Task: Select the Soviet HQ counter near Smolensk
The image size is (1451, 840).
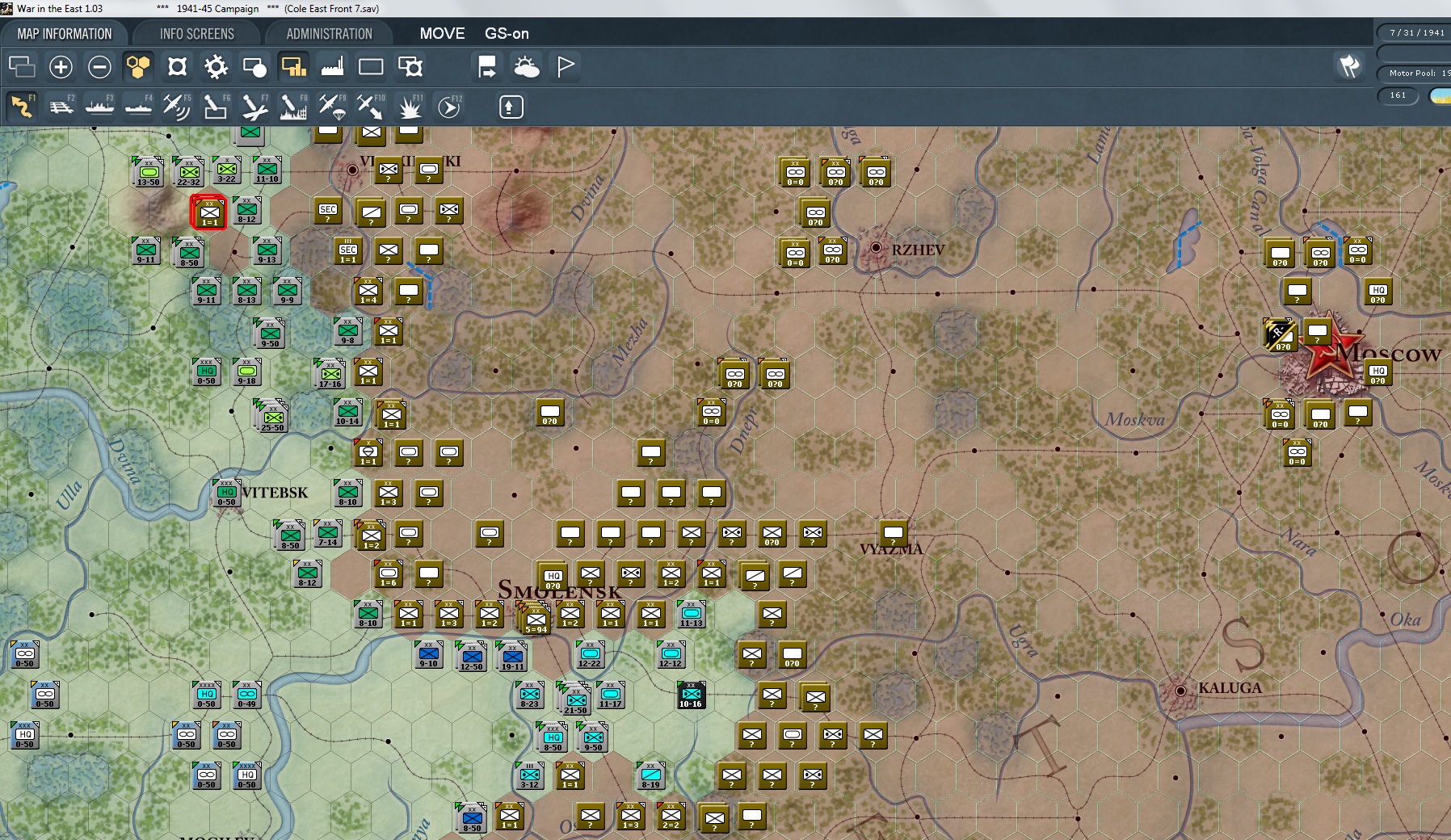Action: (x=552, y=577)
